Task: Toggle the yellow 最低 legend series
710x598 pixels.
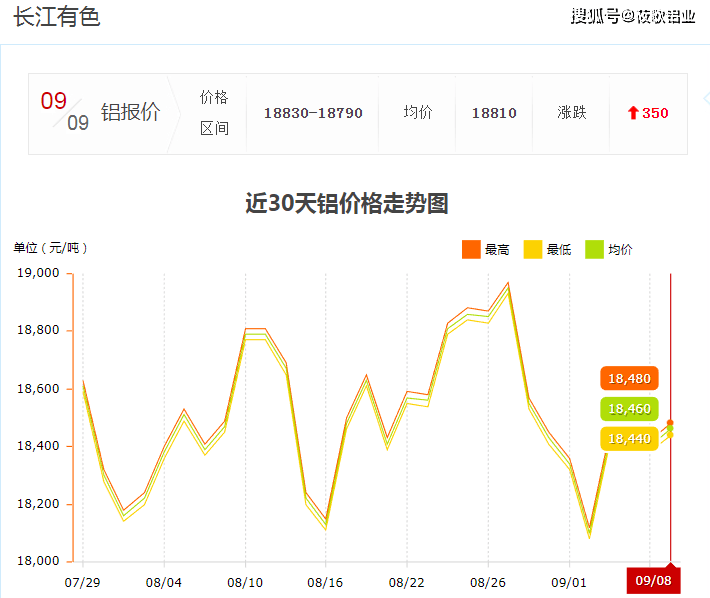Action: [533, 250]
